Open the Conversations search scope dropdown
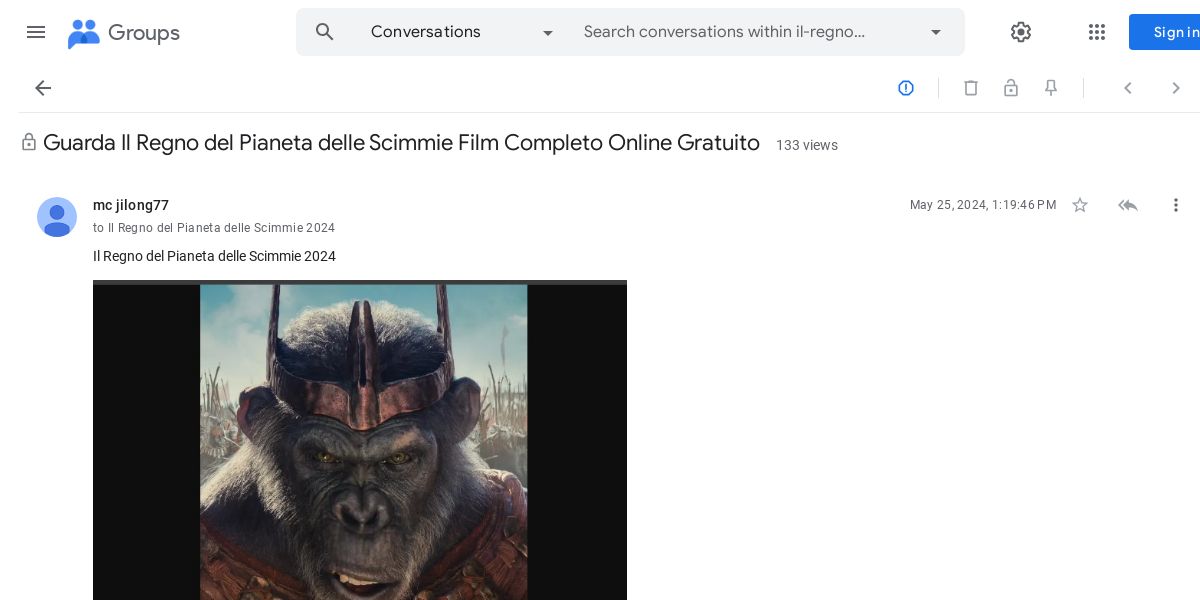Image resolution: width=1200 pixels, height=600 pixels. (461, 32)
